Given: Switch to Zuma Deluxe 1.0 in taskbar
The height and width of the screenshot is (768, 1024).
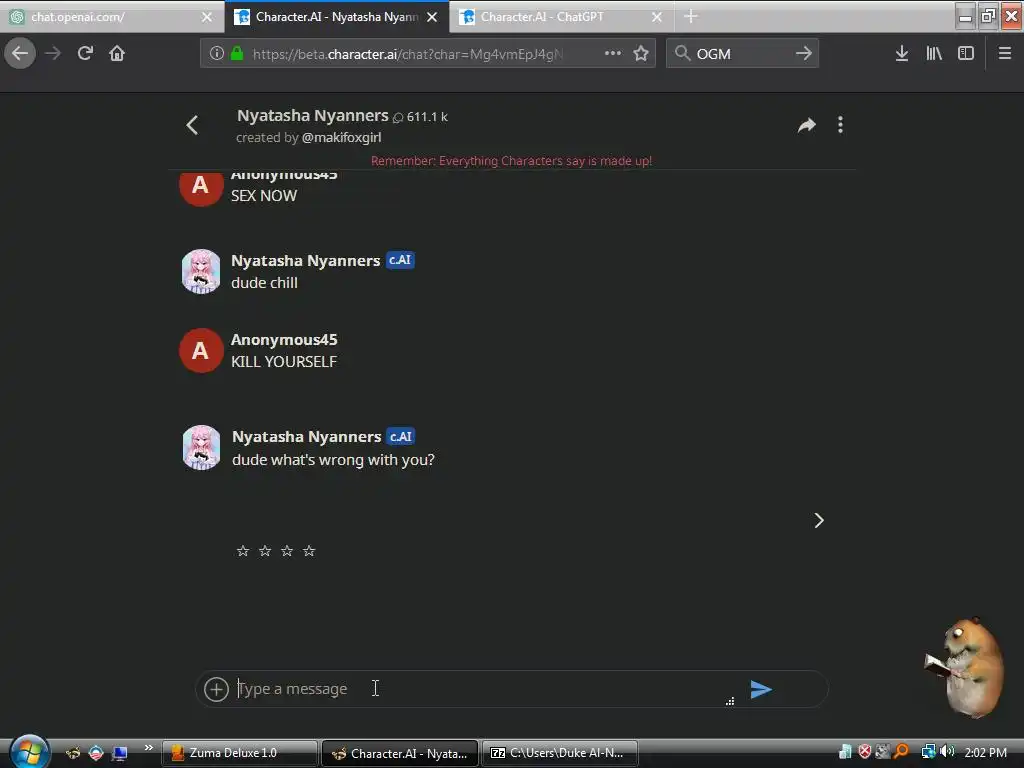Looking at the screenshot, I should pos(240,753).
